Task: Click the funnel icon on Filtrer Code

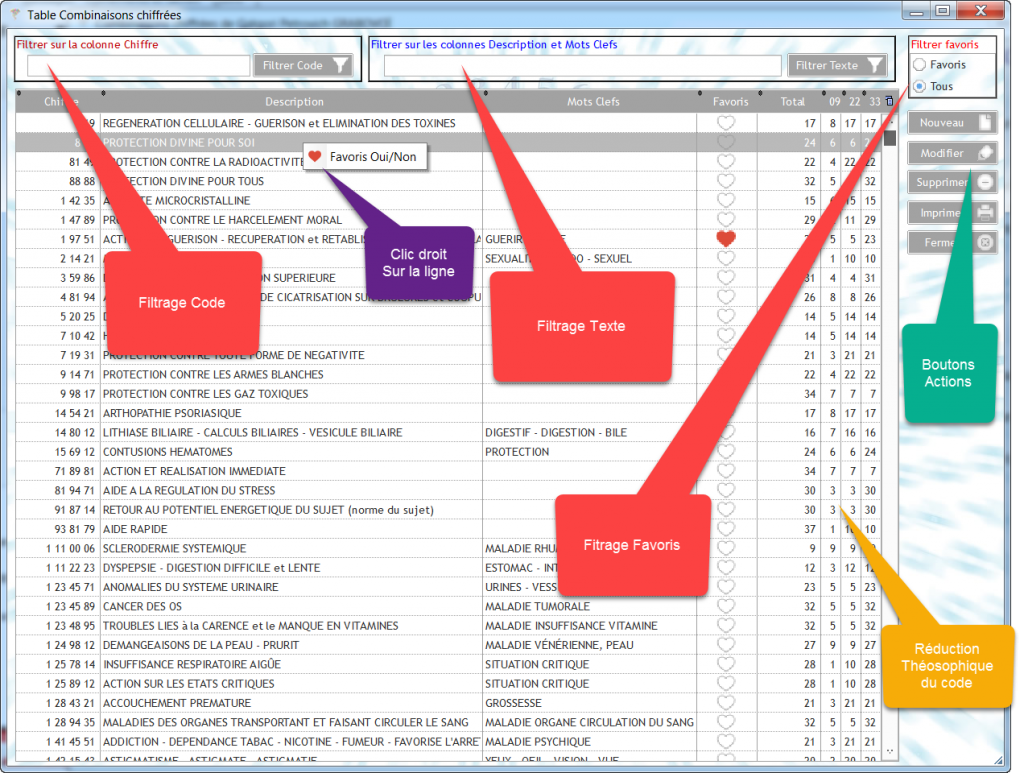Action: tap(341, 66)
